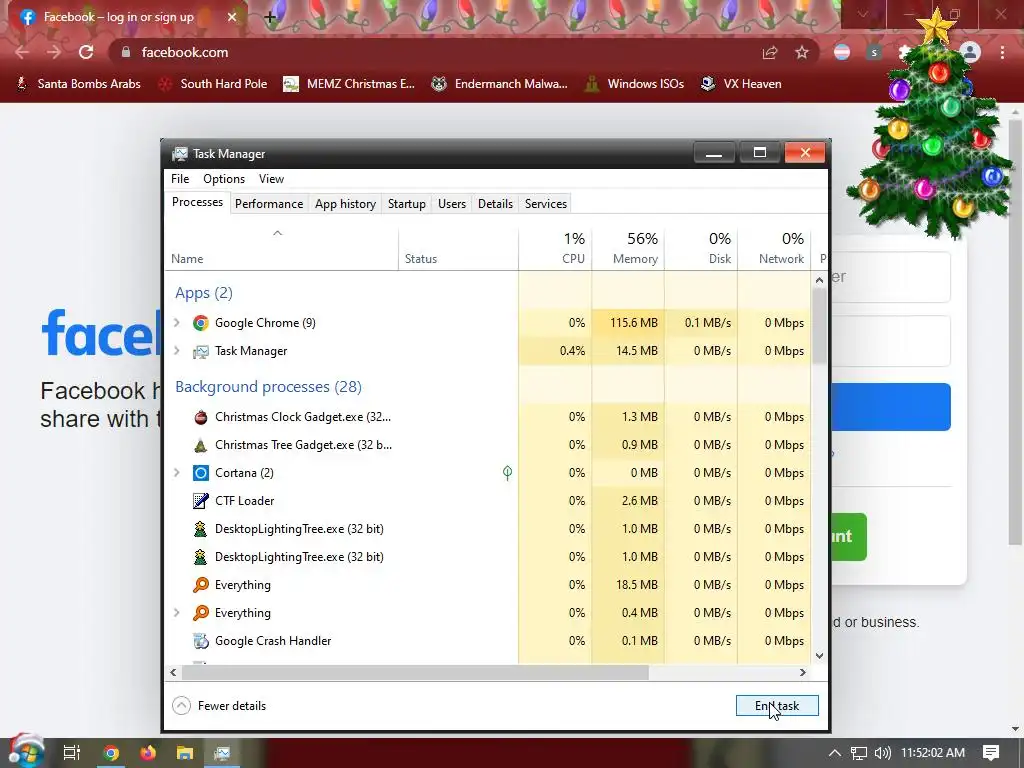Open Chrome's tab search dropdown arrow
This screenshot has width=1024, height=768.
(863, 14)
